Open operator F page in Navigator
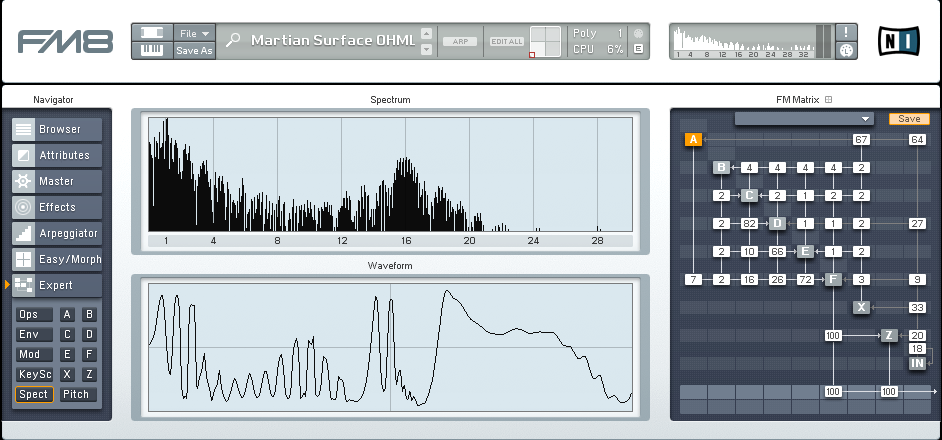The height and width of the screenshot is (440, 942). click(90, 354)
